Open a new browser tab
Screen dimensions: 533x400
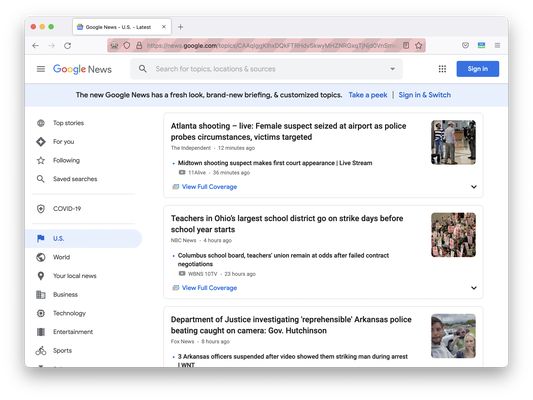(x=180, y=27)
